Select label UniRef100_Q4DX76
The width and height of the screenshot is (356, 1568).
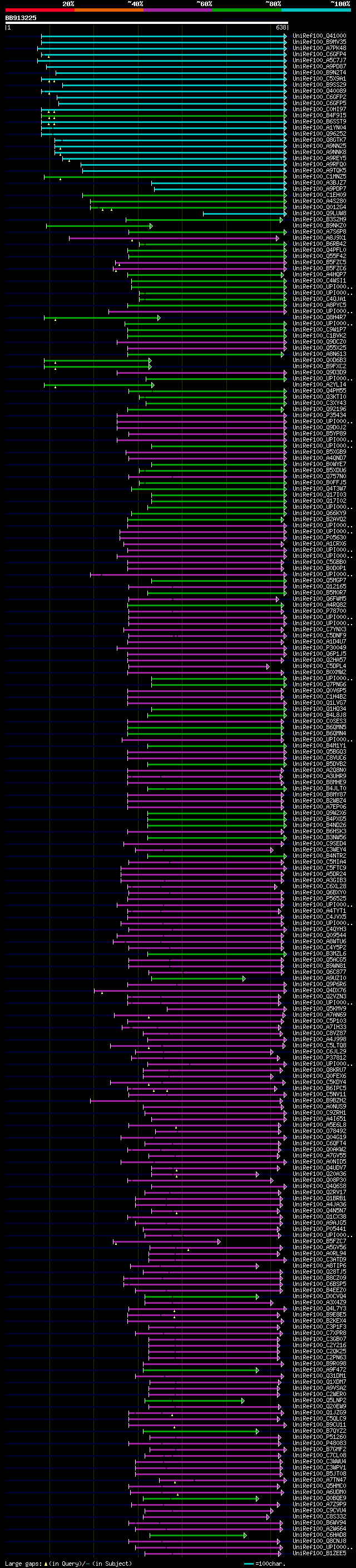[x=319, y=990]
